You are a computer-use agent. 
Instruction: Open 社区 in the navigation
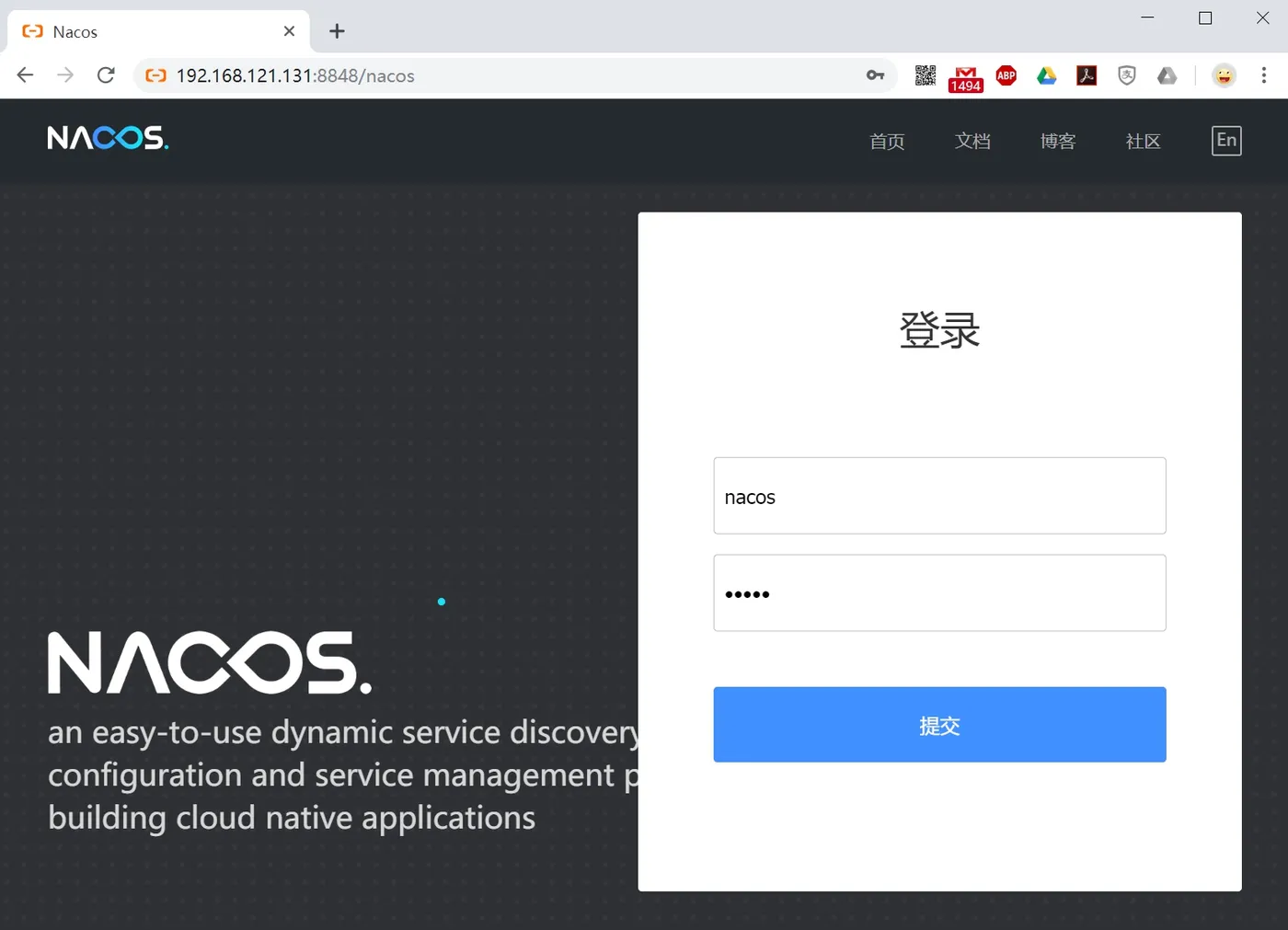point(1144,141)
